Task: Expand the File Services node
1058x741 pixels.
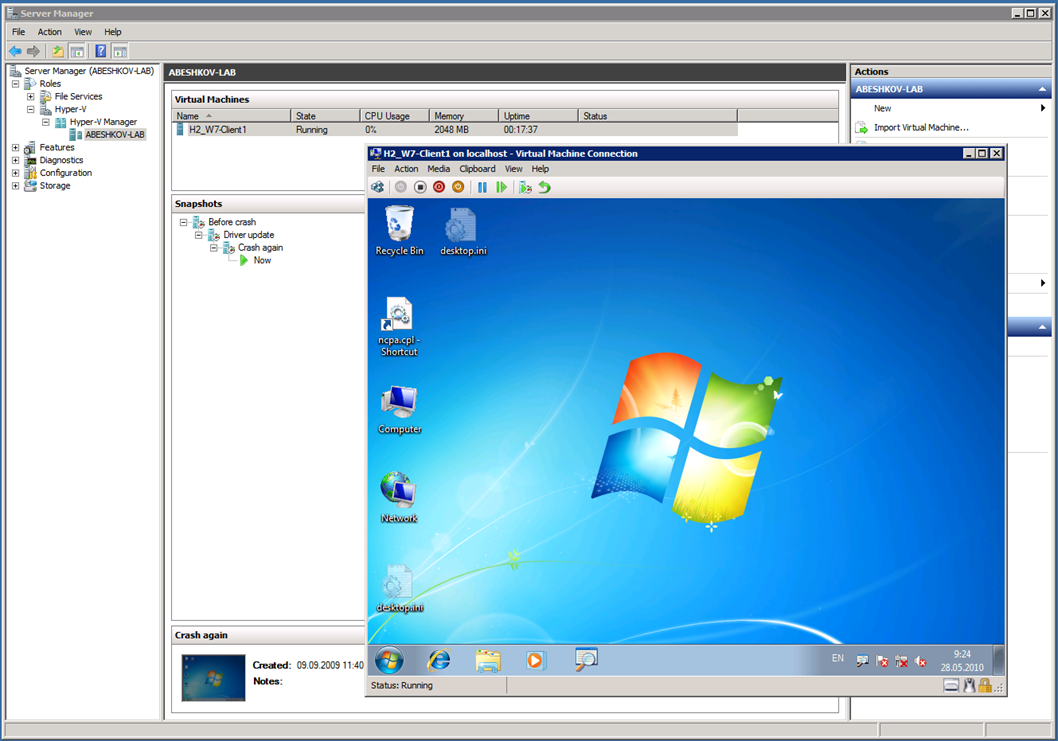Action: (30, 97)
